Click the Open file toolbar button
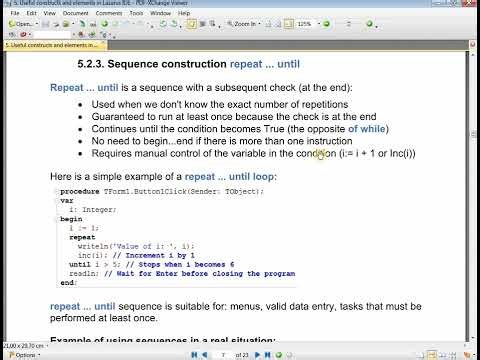 [x=21, y=24]
